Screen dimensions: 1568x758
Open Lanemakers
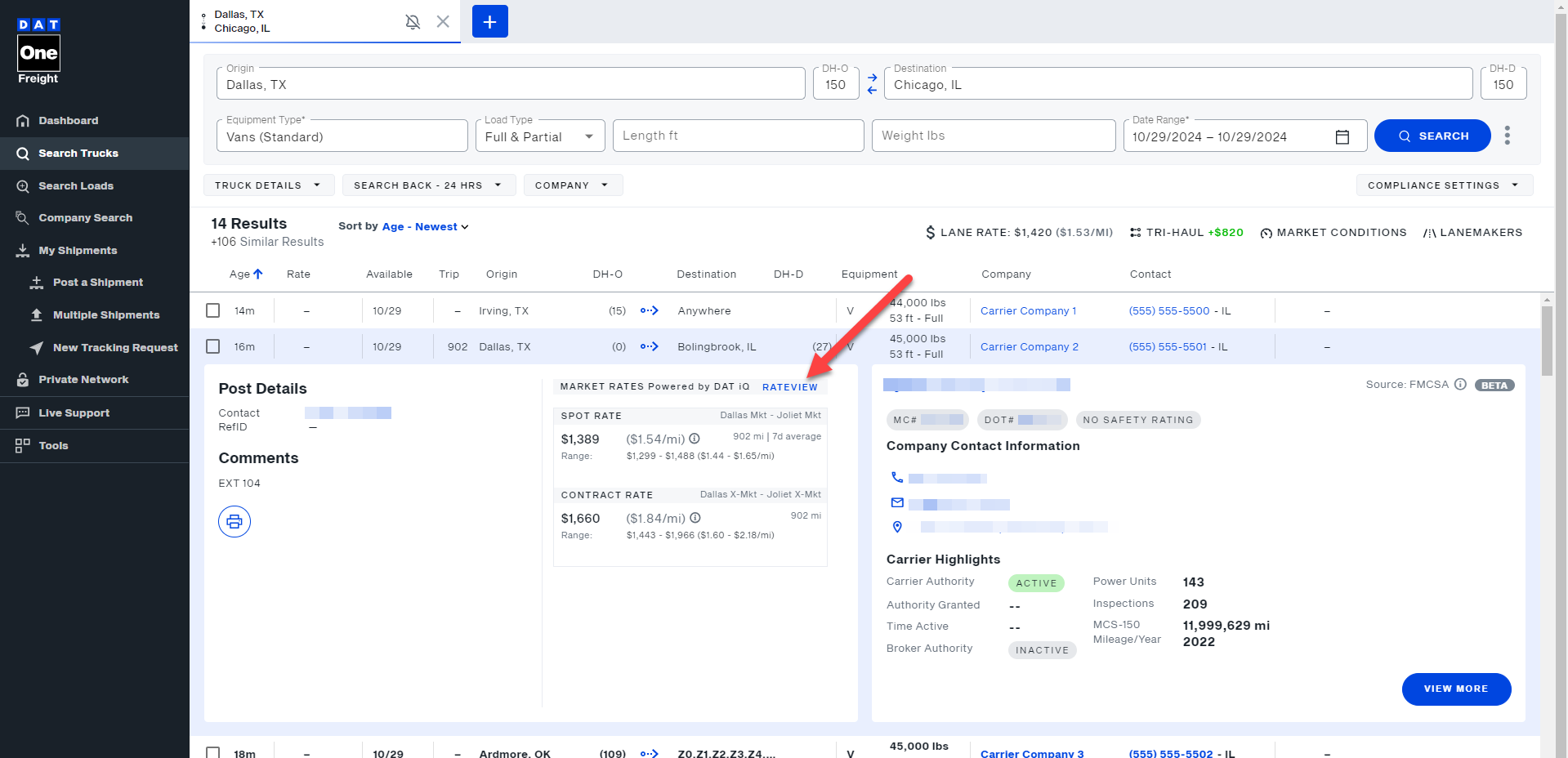[x=1472, y=233]
